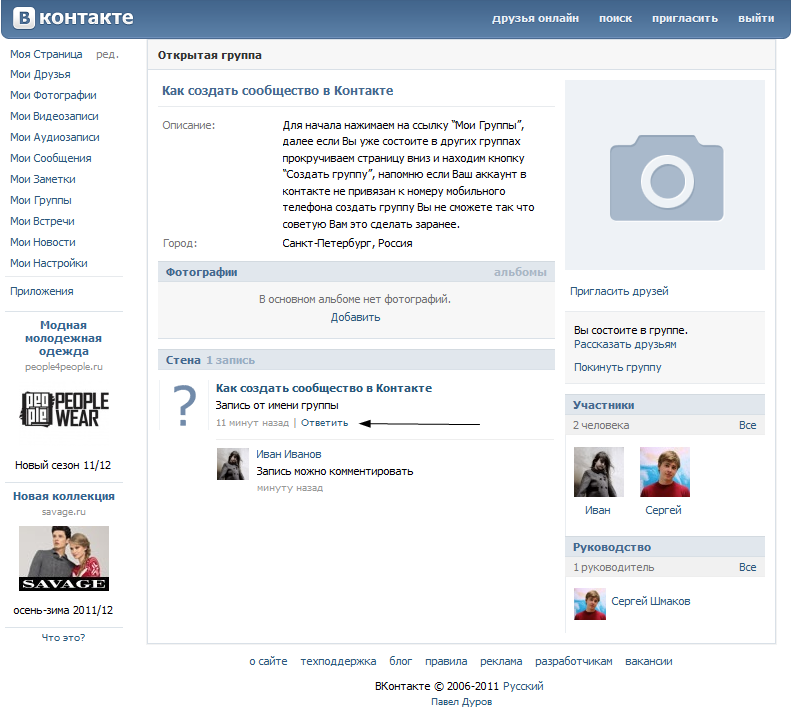
Task: Click savage.ru ad domain text
Action: coord(64,514)
